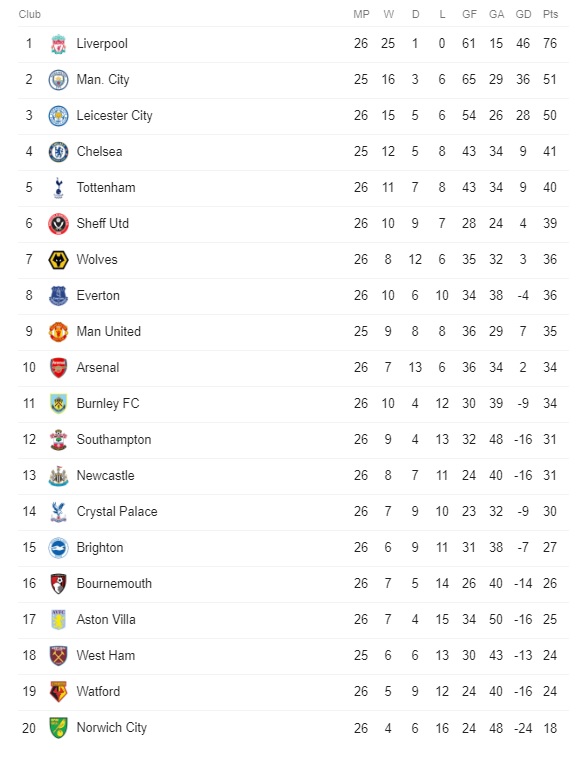
Task: Select the Wolves badge icon
Action: (x=58, y=260)
